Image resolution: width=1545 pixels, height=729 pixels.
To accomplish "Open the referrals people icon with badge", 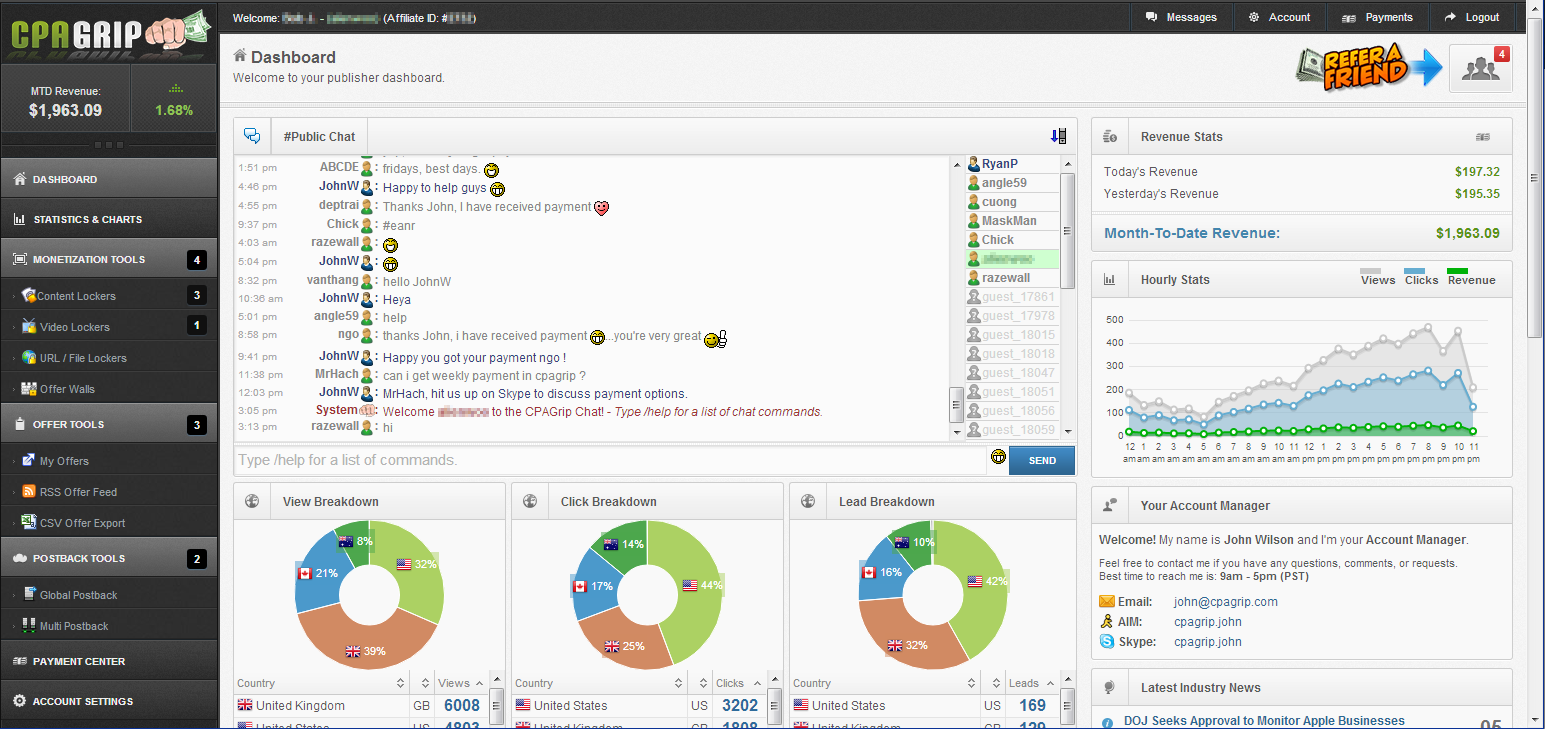I will pos(1481,69).
